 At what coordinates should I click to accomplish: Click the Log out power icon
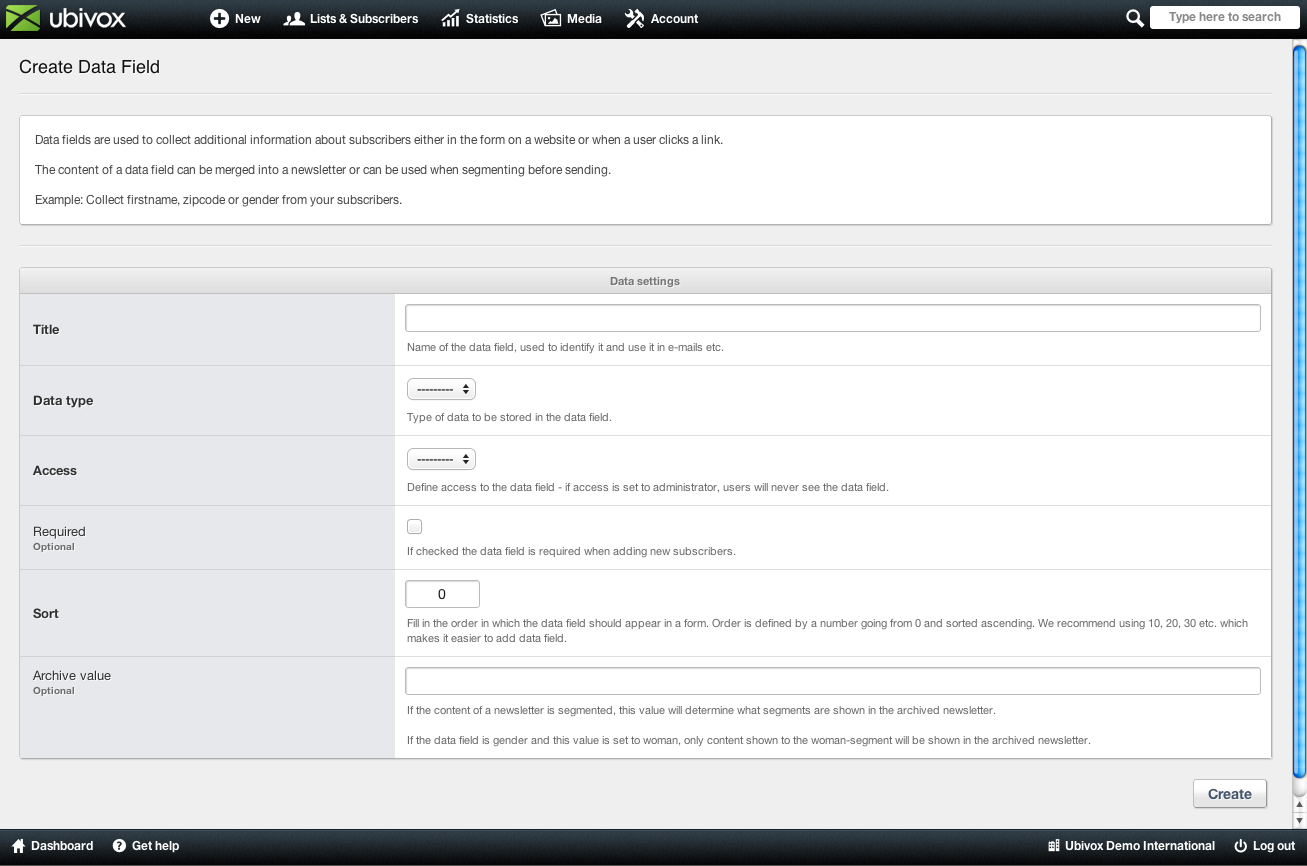pyautogui.click(x=1241, y=846)
